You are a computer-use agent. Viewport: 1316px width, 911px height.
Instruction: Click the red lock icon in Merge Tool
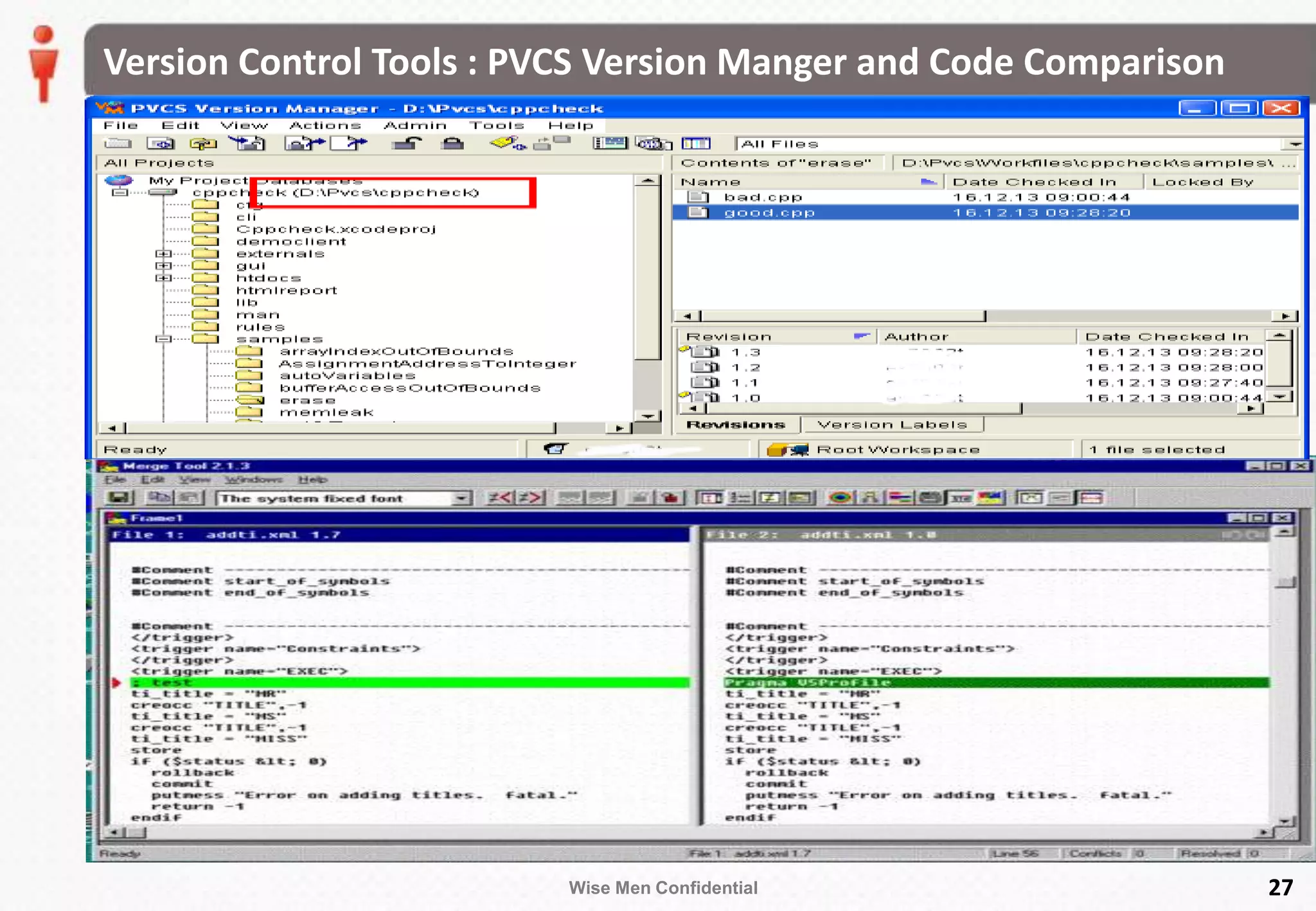(x=670, y=498)
